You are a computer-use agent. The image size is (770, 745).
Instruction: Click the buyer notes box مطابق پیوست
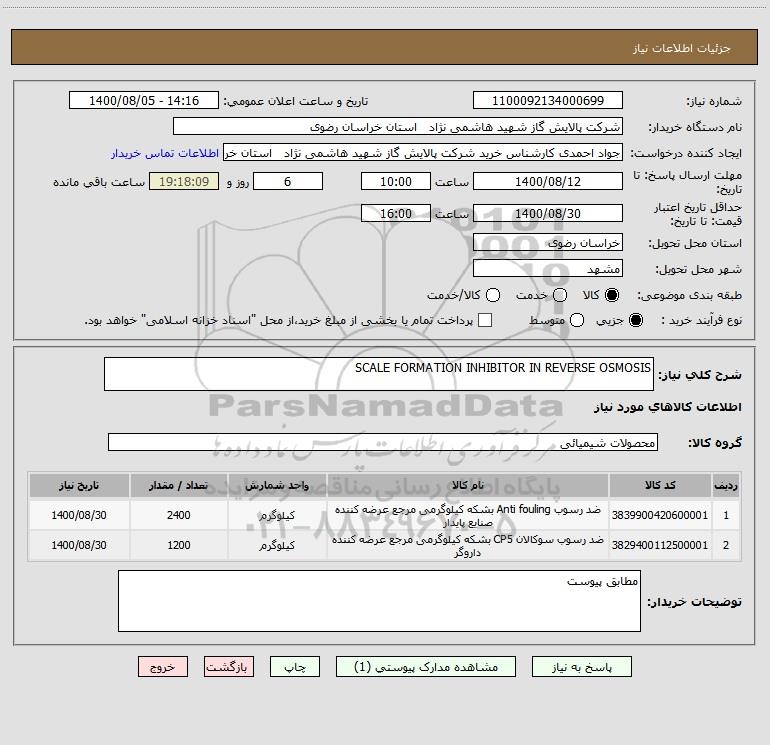coord(379,601)
